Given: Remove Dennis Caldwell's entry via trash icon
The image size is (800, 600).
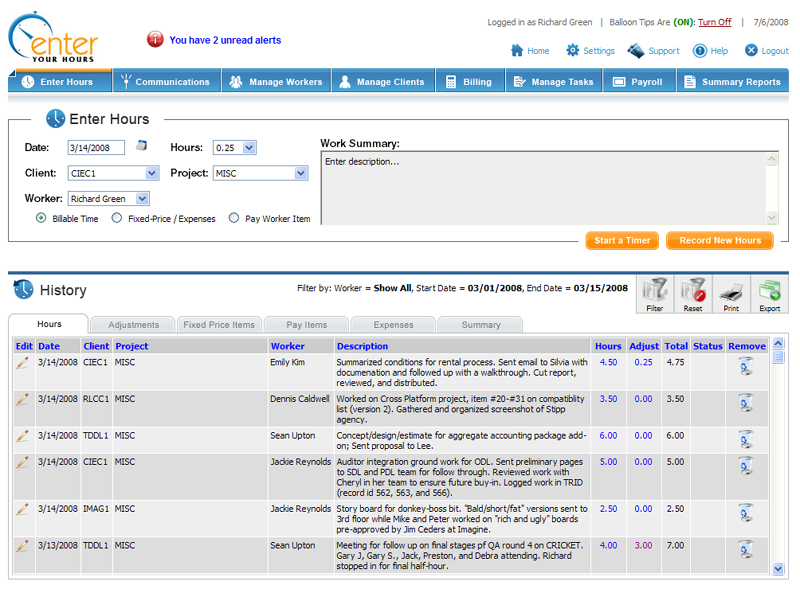Looking at the screenshot, I should click(x=745, y=402).
